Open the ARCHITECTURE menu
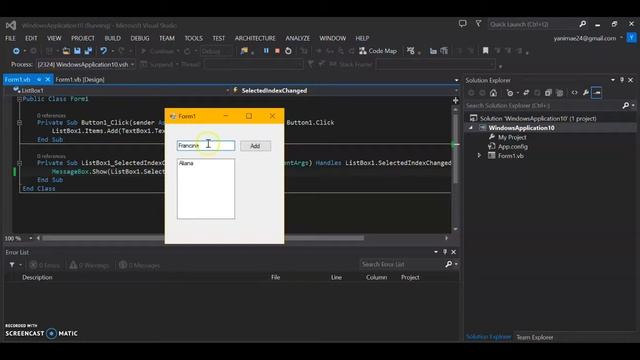The image size is (640, 360). [x=255, y=38]
